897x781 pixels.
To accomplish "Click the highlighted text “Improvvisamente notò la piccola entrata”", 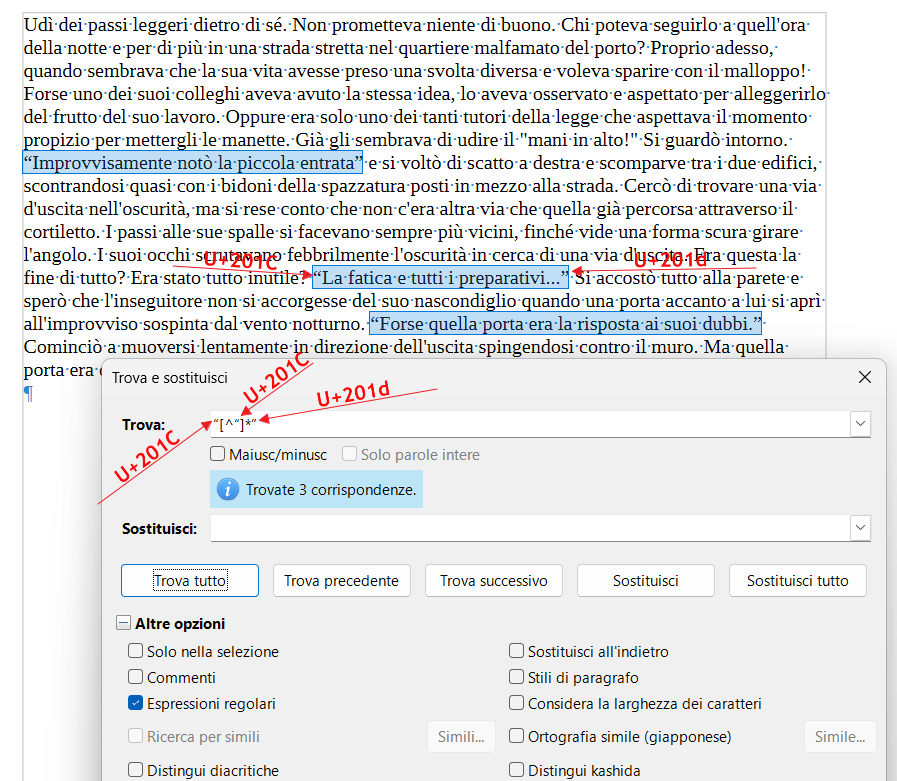I will pyautogui.click(x=193, y=163).
